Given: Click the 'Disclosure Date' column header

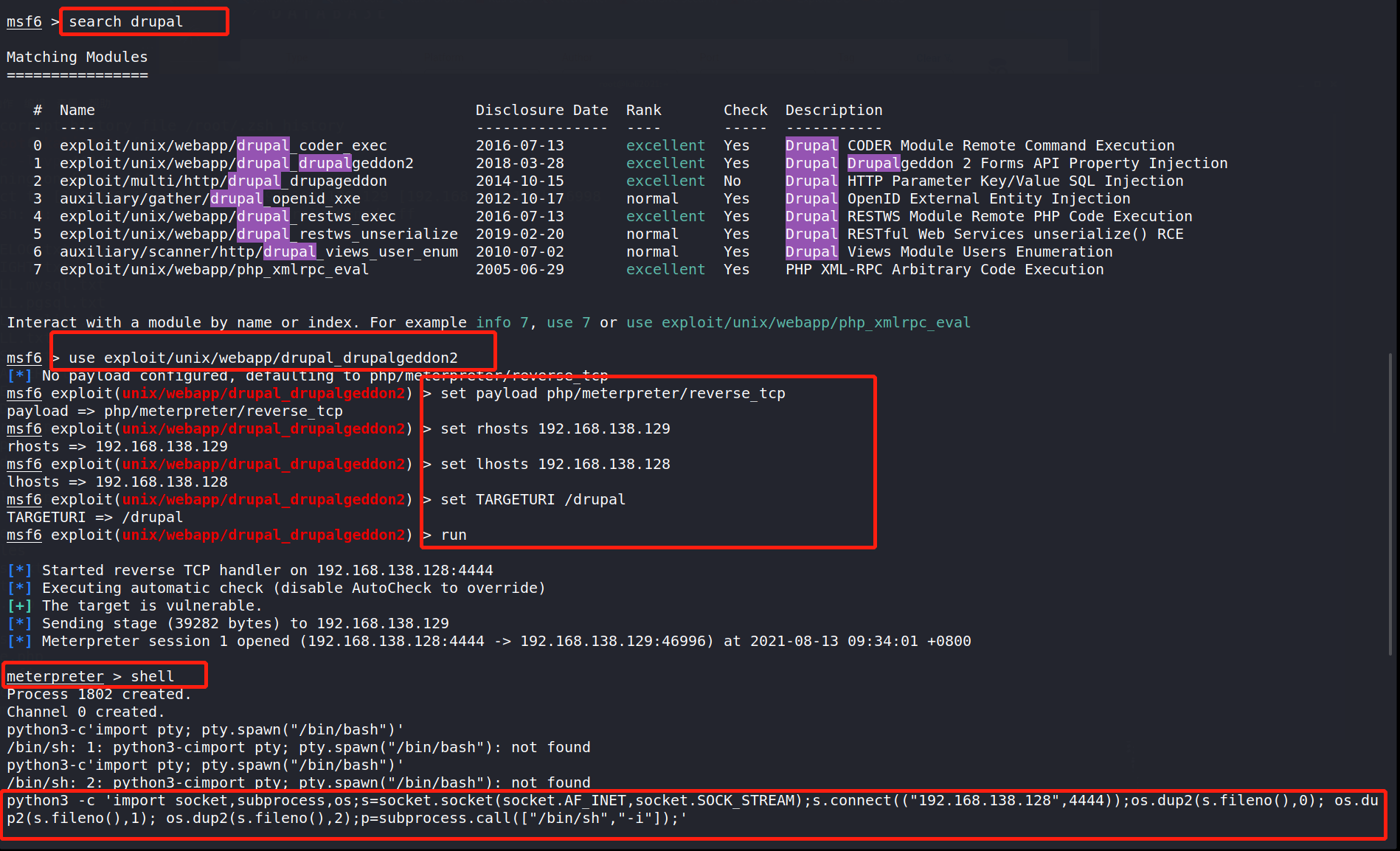Looking at the screenshot, I should [541, 110].
